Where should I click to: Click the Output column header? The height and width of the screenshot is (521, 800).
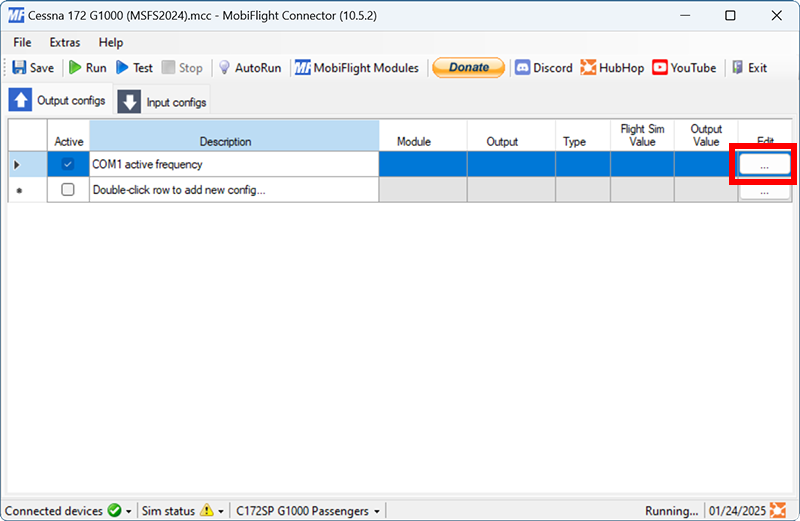(x=511, y=136)
